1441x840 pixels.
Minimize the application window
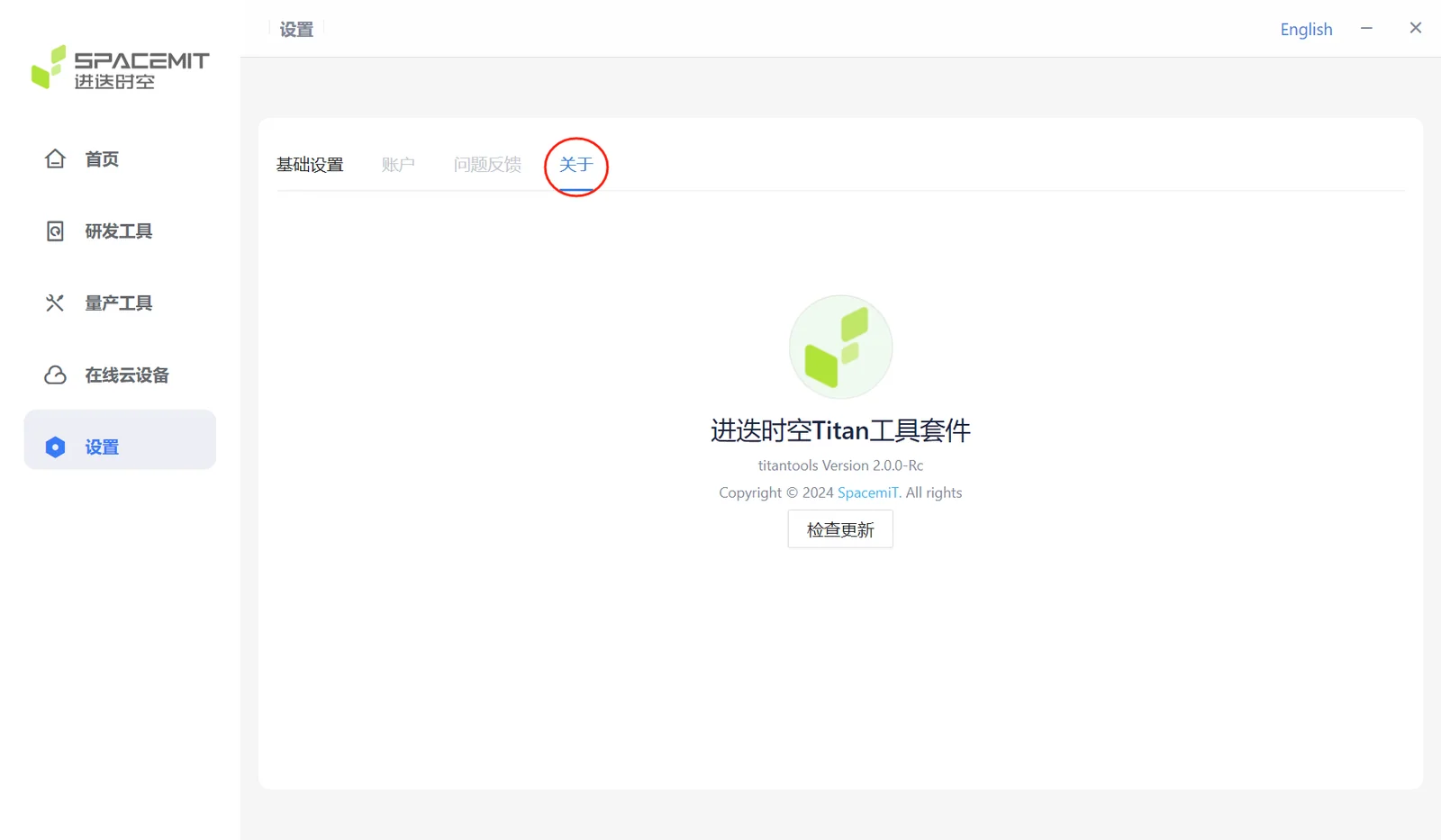coord(1366,29)
